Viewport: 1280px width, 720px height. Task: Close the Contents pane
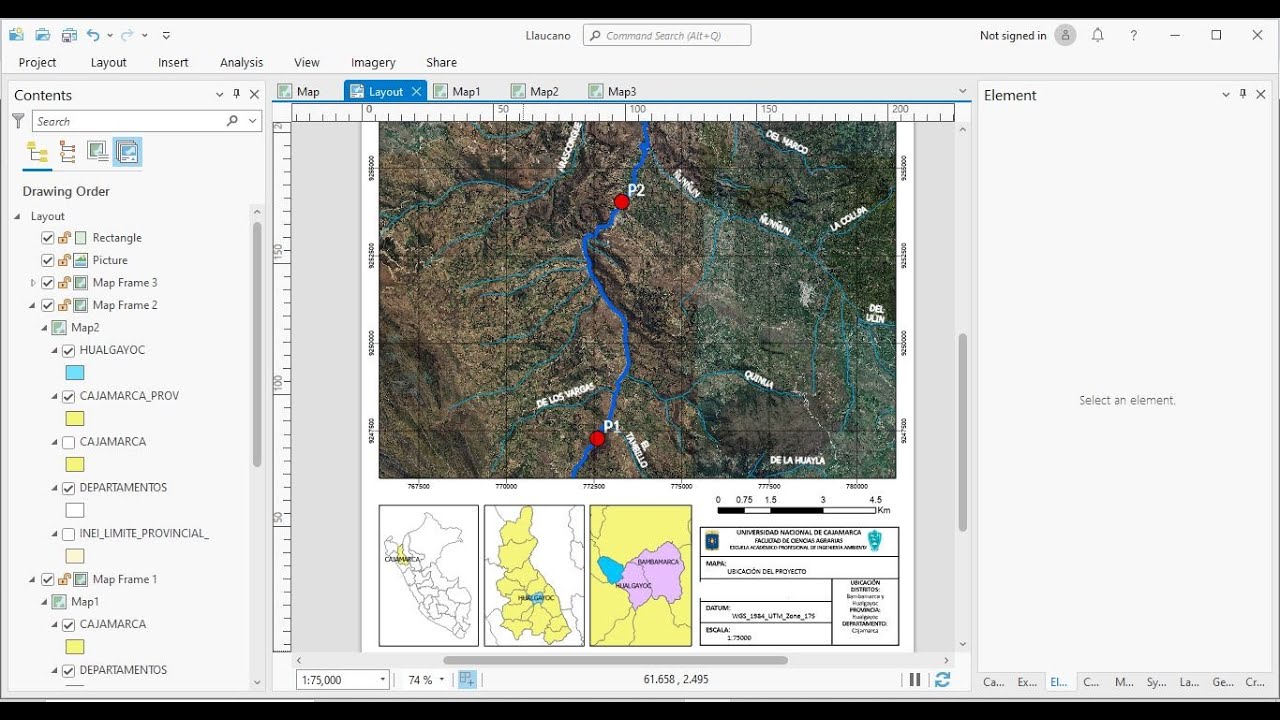(254, 95)
